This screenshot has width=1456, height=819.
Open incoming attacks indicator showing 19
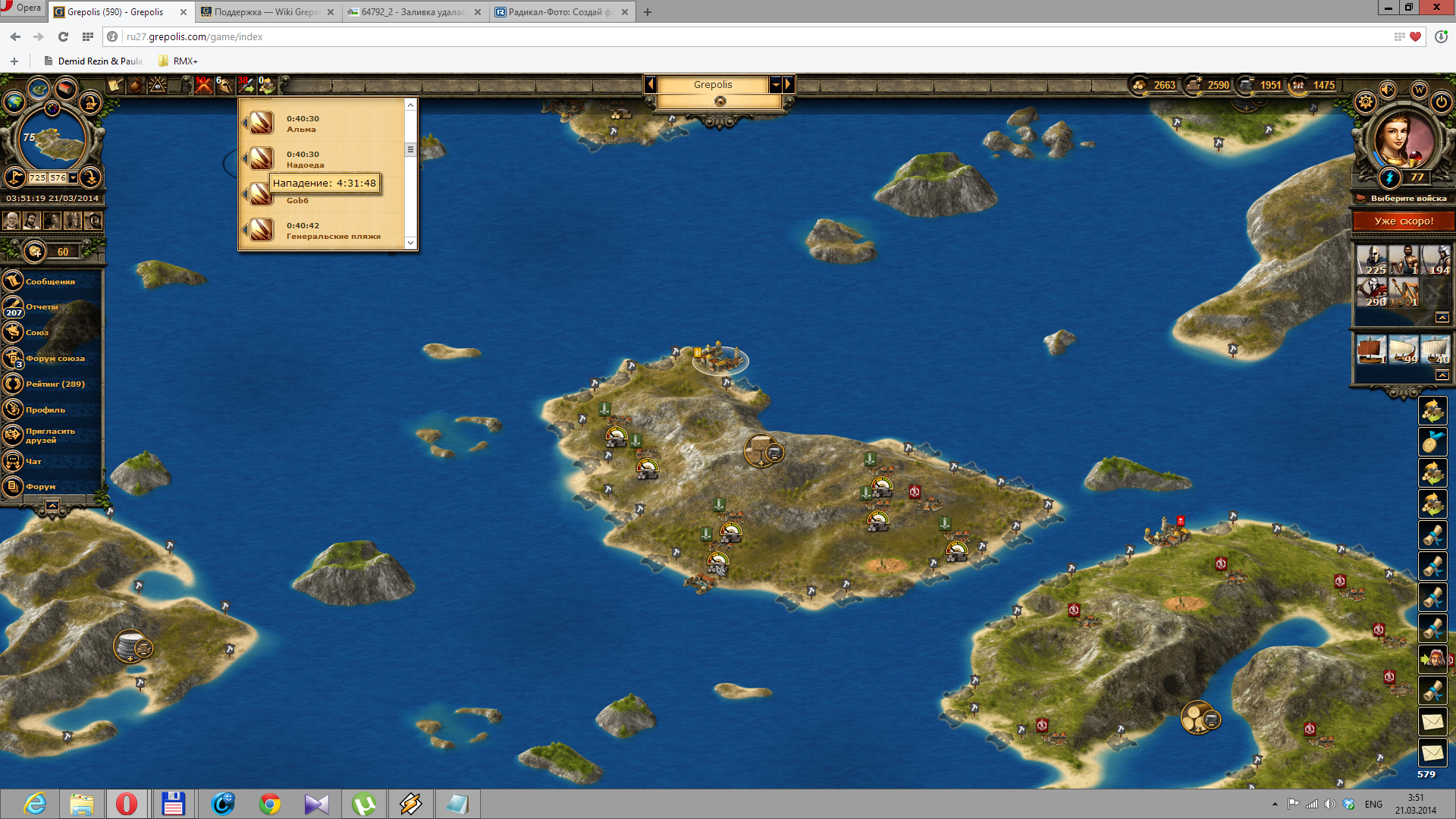(203, 84)
